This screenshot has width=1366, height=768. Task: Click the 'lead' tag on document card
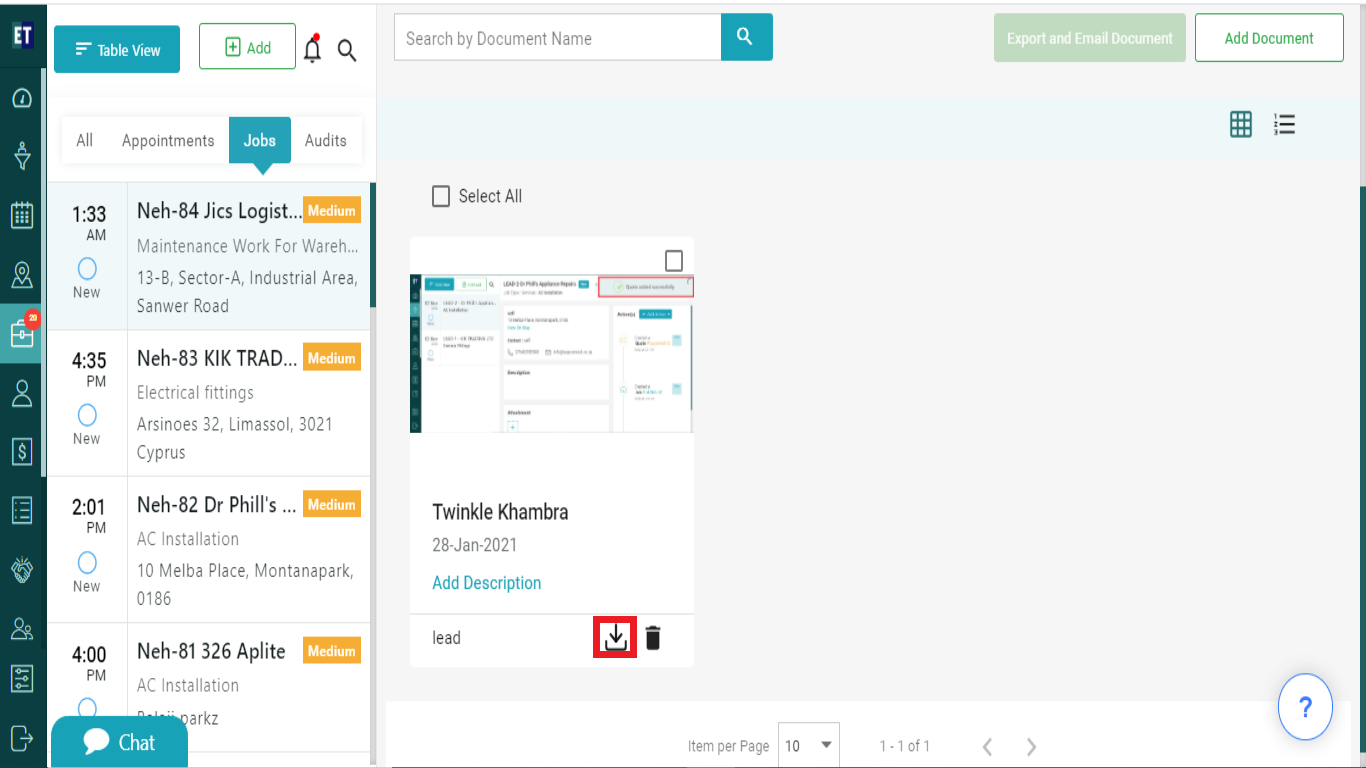pyautogui.click(x=446, y=638)
